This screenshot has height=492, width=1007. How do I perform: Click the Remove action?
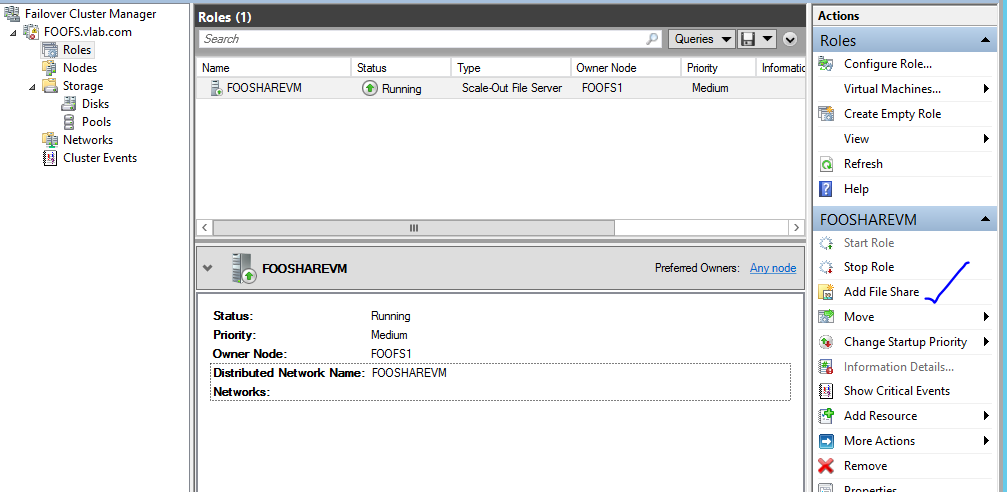point(865,466)
